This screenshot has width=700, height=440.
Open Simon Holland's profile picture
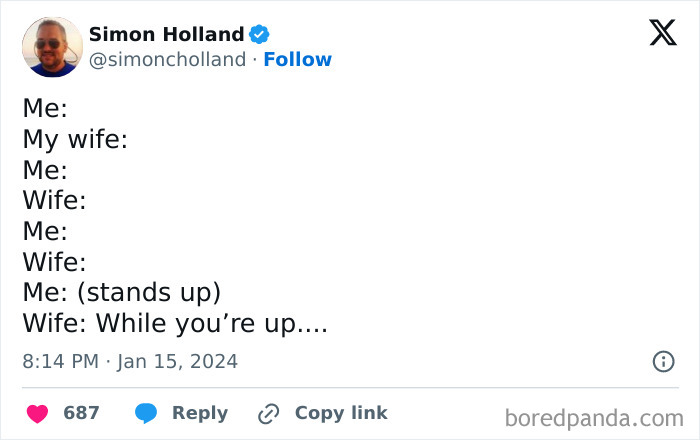coord(52,47)
